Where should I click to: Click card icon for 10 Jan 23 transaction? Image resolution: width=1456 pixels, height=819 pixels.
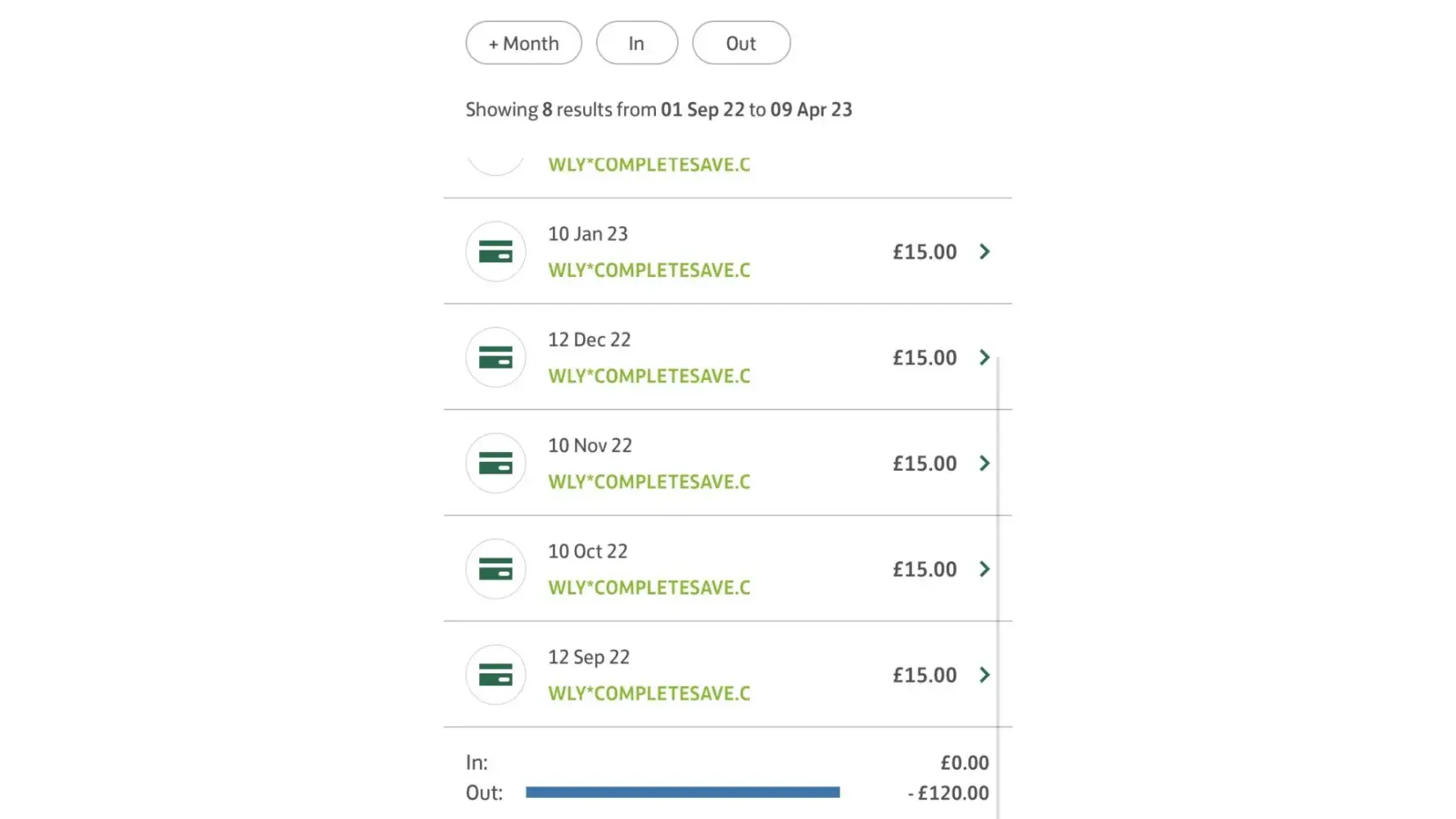(x=495, y=251)
